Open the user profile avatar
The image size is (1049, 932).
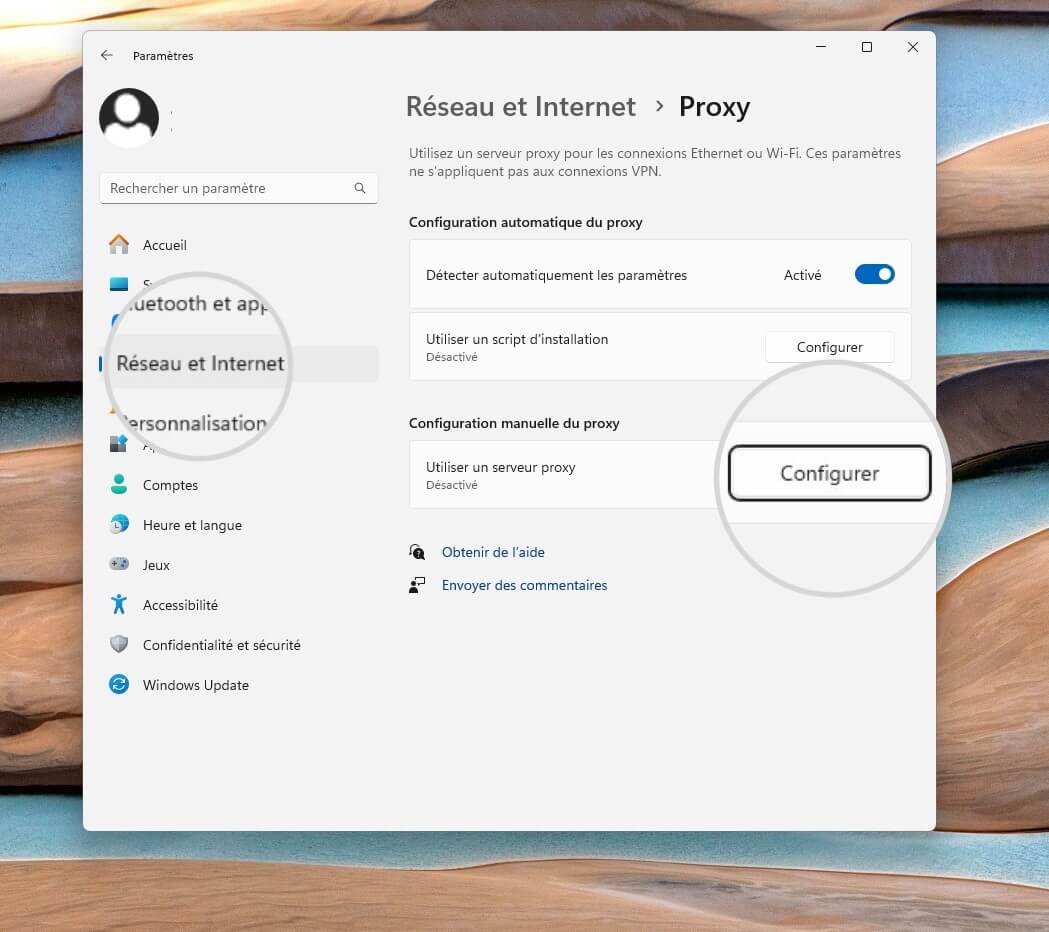[x=129, y=118]
